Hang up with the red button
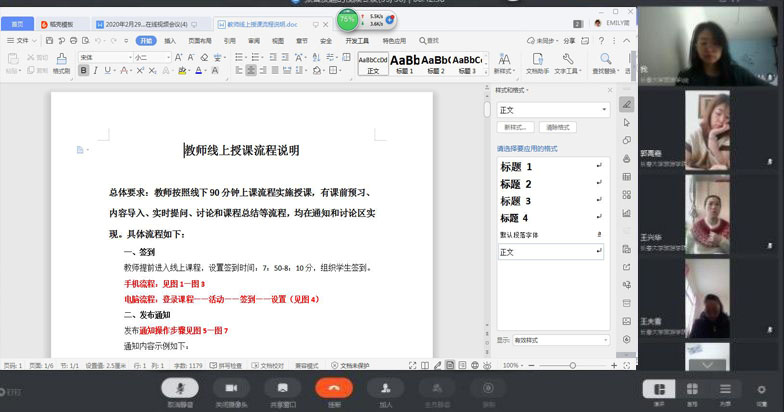This screenshot has height=412, width=784. click(x=334, y=388)
